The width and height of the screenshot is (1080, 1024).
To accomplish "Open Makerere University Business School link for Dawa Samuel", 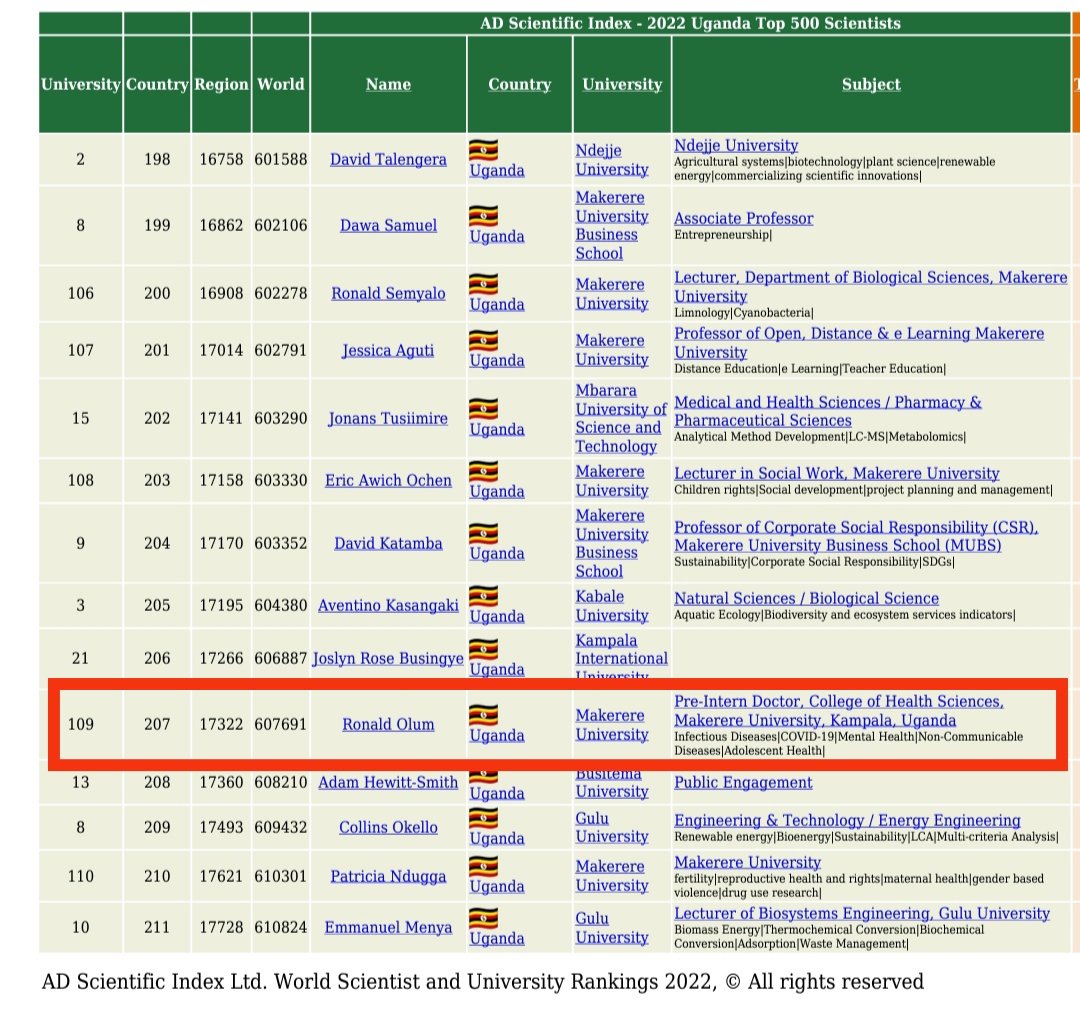I will [x=612, y=225].
